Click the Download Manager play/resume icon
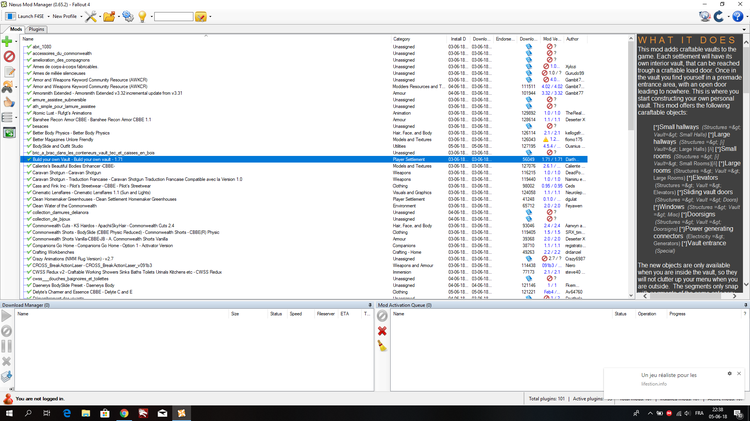This screenshot has height=421, width=750. [6, 316]
